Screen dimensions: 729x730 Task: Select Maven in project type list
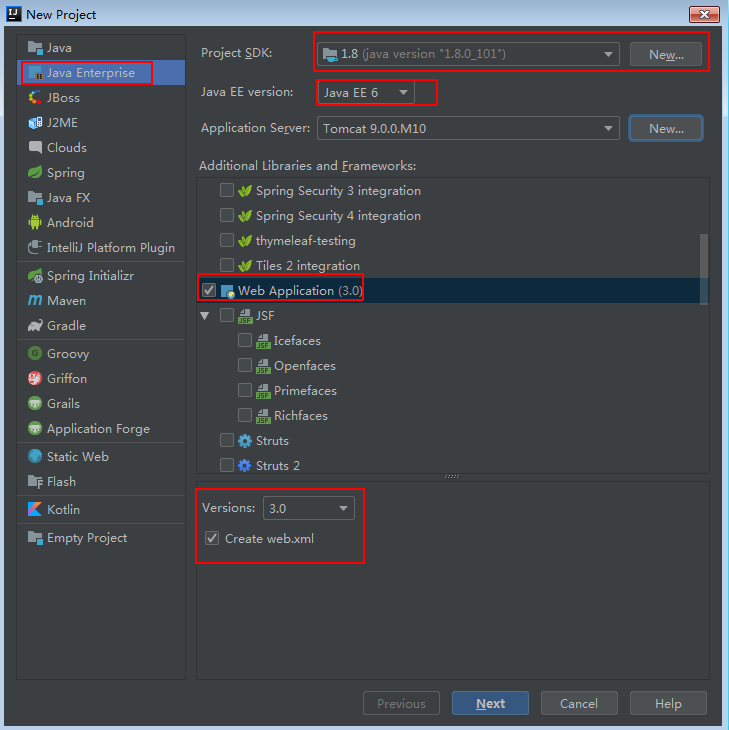[101, 301]
